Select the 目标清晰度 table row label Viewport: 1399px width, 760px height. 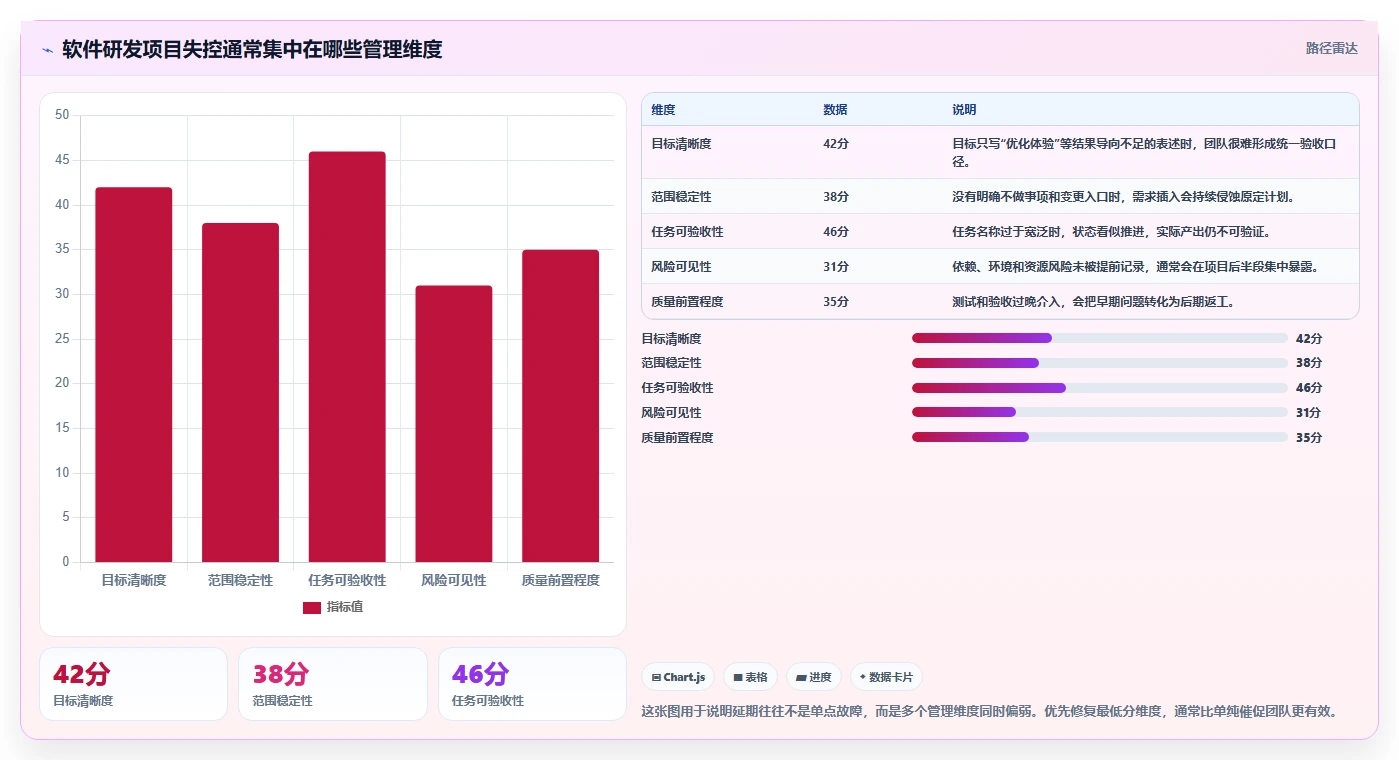(681, 144)
